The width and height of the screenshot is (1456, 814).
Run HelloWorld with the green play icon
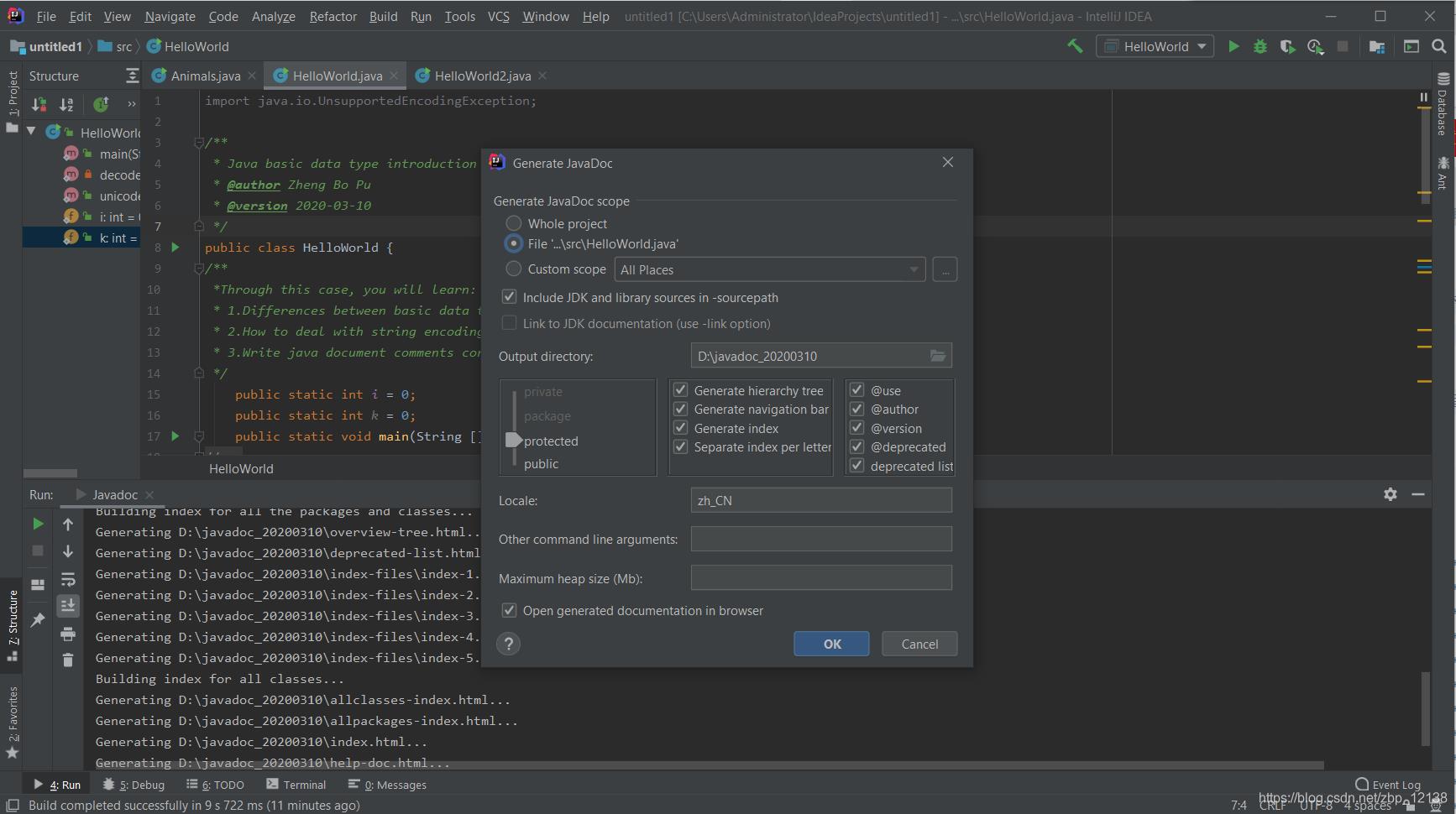1233,46
